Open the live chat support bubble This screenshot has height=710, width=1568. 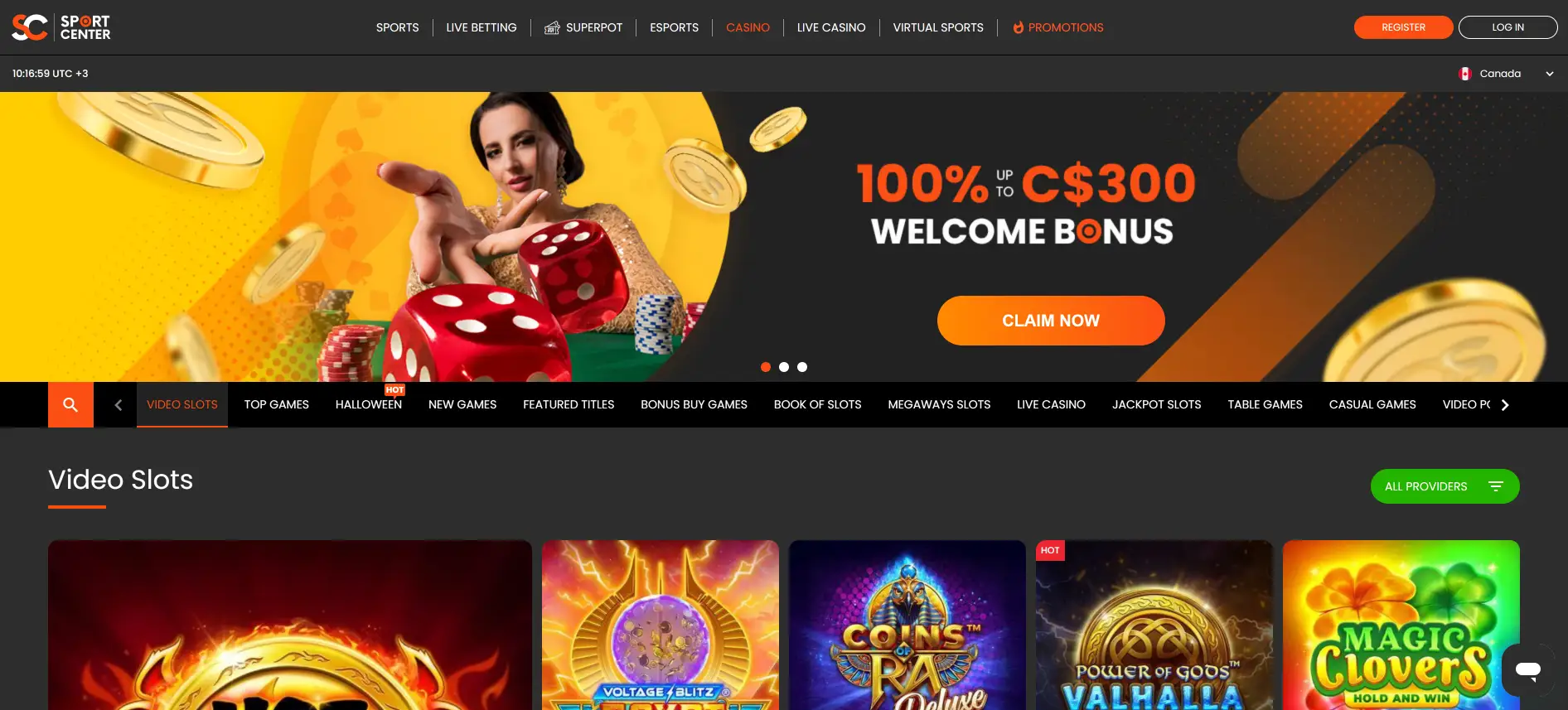point(1528,669)
